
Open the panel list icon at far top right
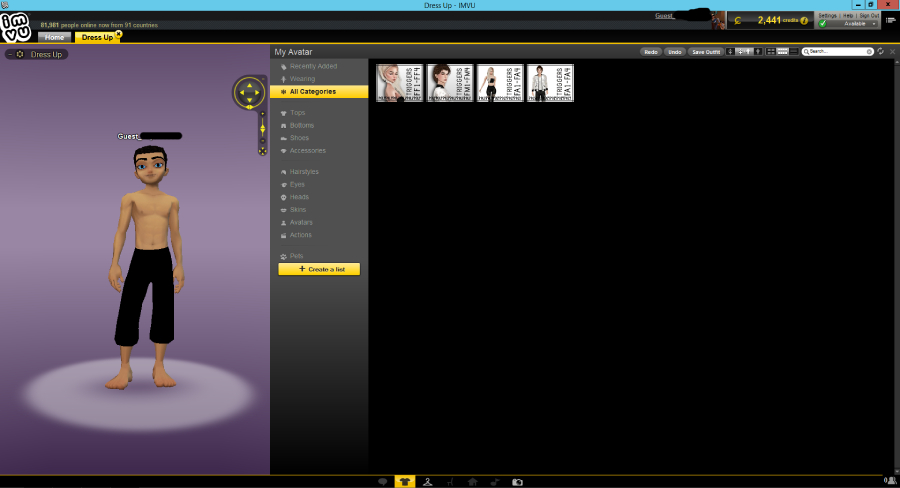pyautogui.click(x=891, y=20)
